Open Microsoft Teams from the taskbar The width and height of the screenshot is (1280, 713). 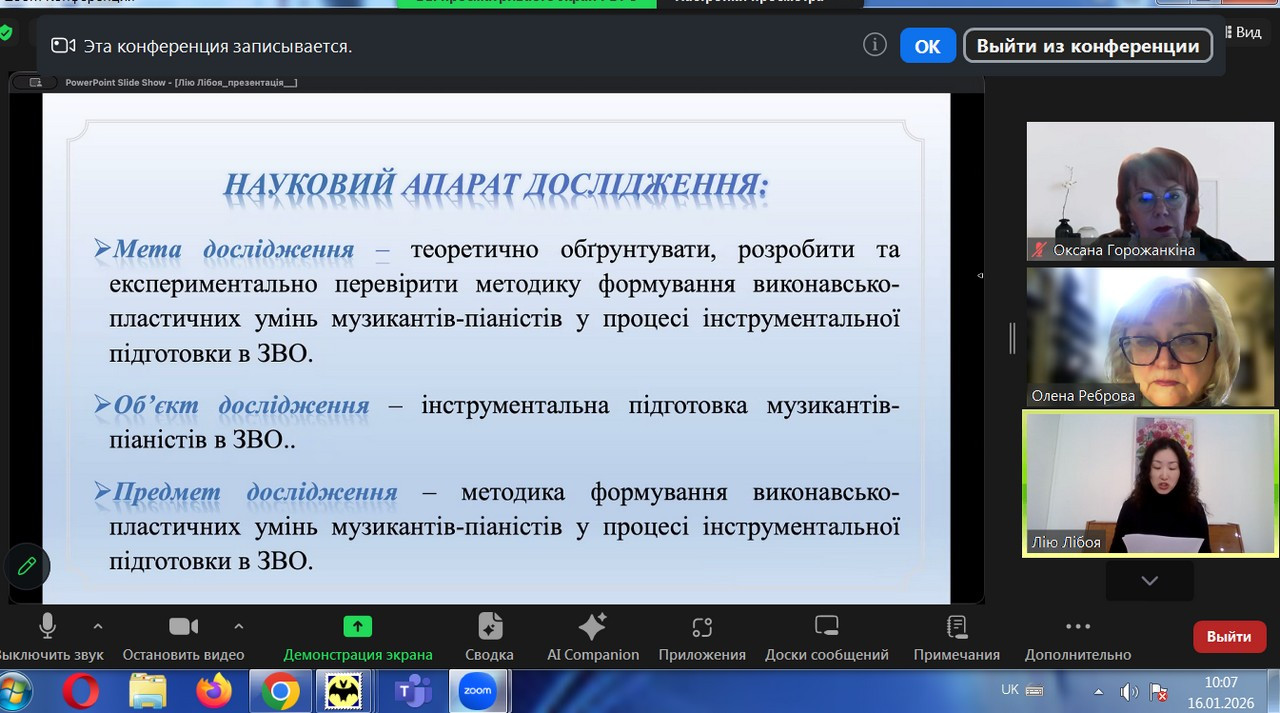tap(412, 691)
